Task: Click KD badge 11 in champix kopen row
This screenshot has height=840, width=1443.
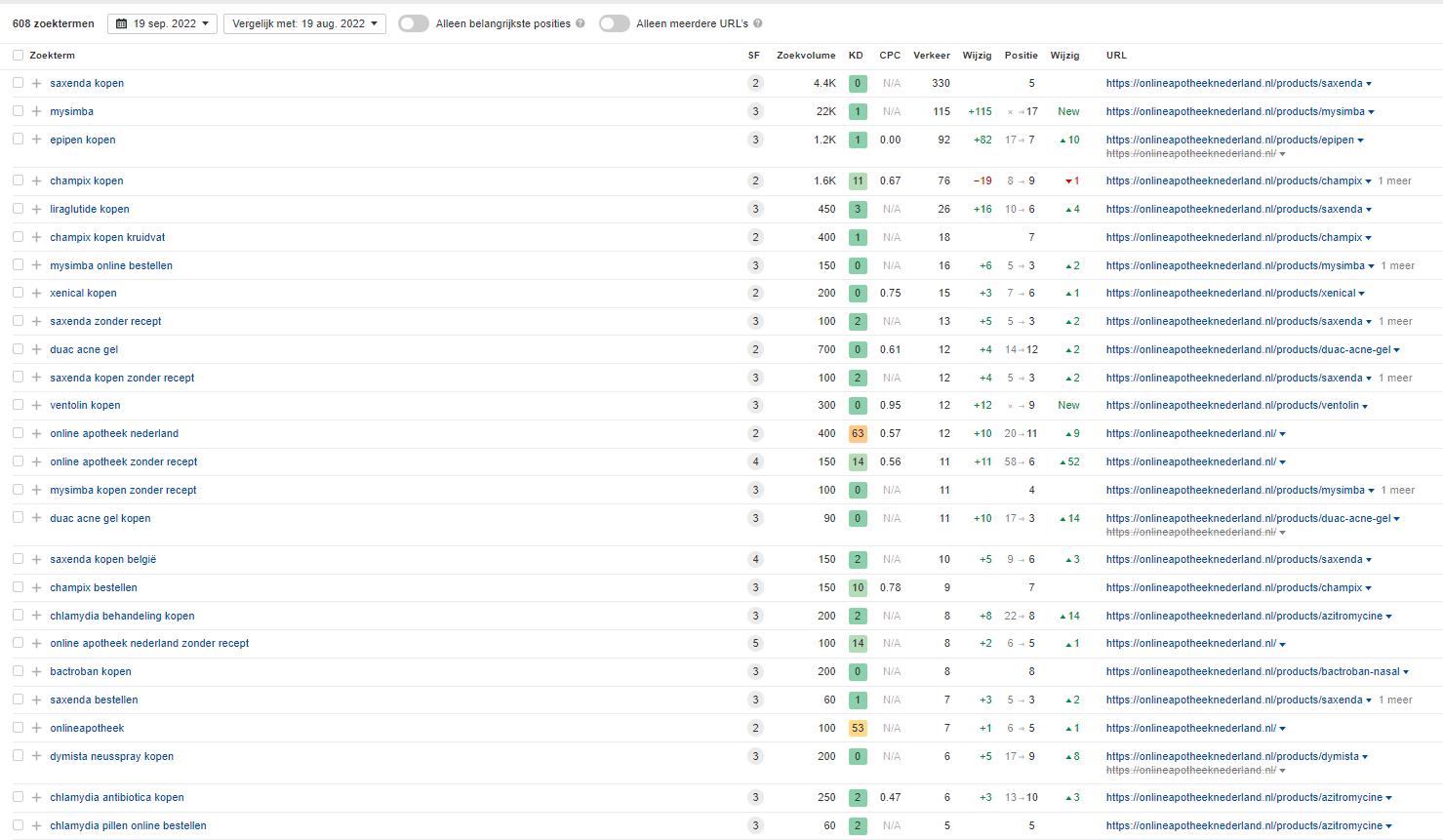Action: click(x=858, y=180)
